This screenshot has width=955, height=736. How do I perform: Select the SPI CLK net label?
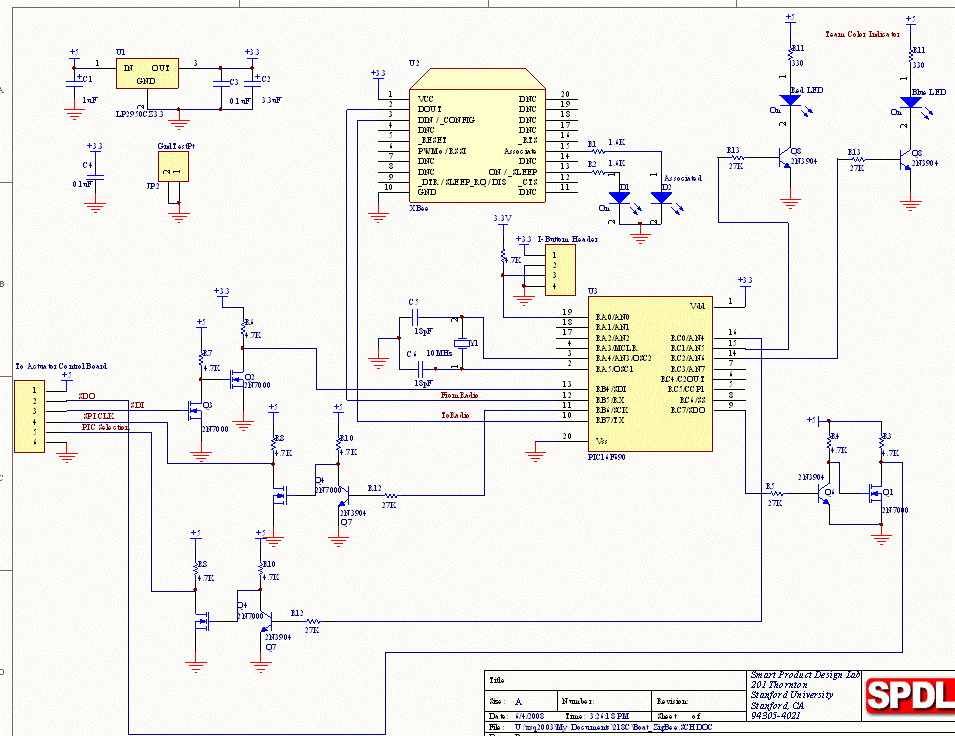tap(97, 415)
